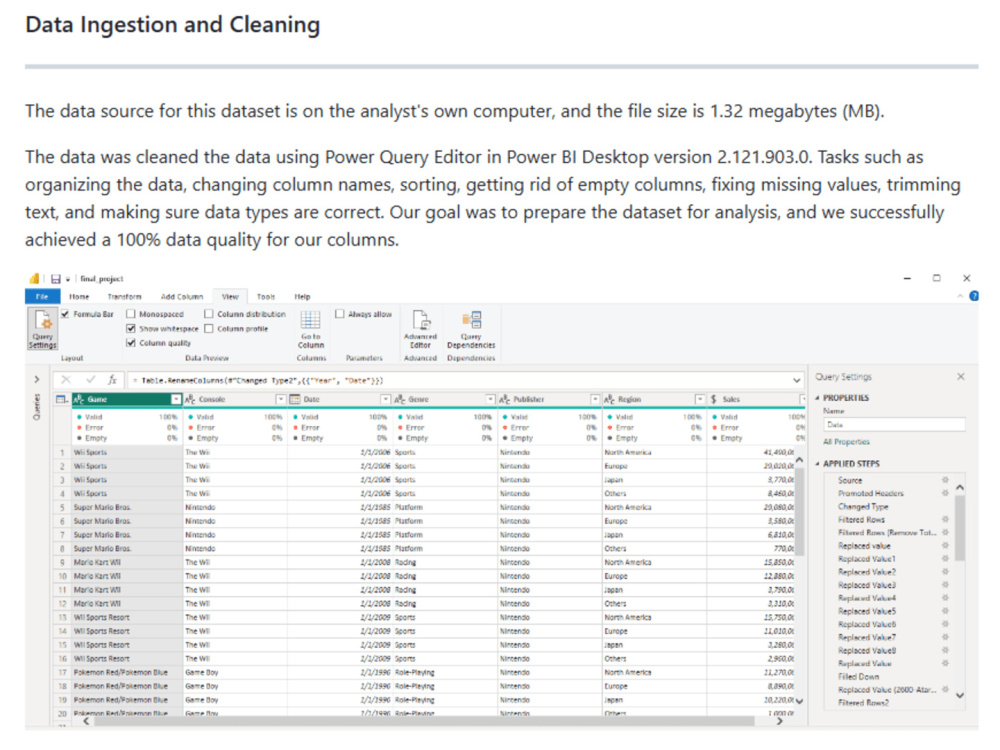Viewport: 1000px width, 750px height.
Task: Switch to the Tools tab
Action: pos(266,297)
